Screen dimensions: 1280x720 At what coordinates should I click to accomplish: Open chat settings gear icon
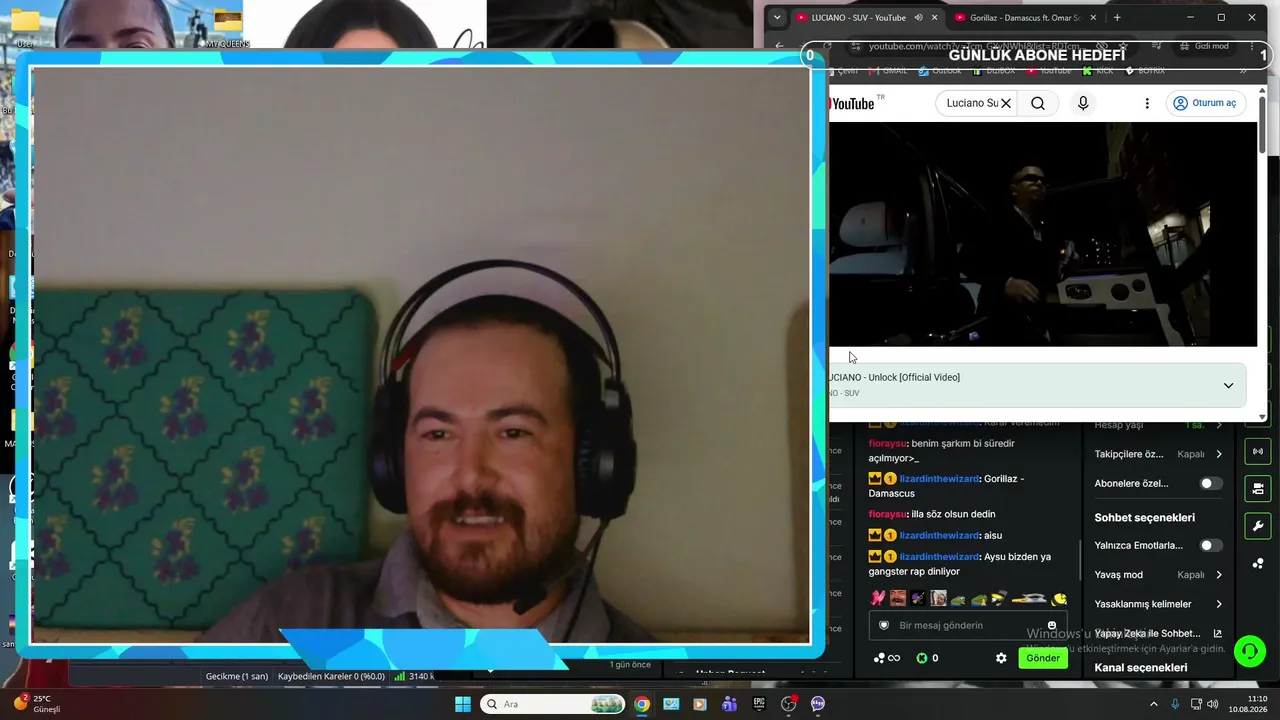[x=1001, y=658]
